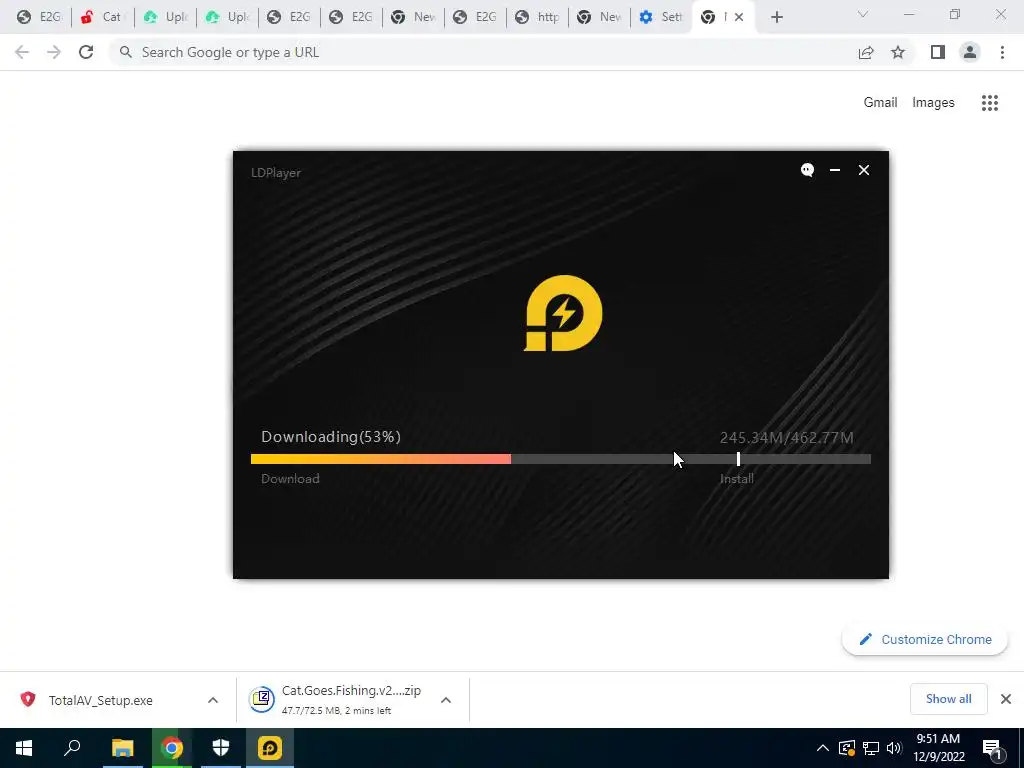
Task: Click the yellow LDPlayer lightning logo
Action: tap(563, 313)
